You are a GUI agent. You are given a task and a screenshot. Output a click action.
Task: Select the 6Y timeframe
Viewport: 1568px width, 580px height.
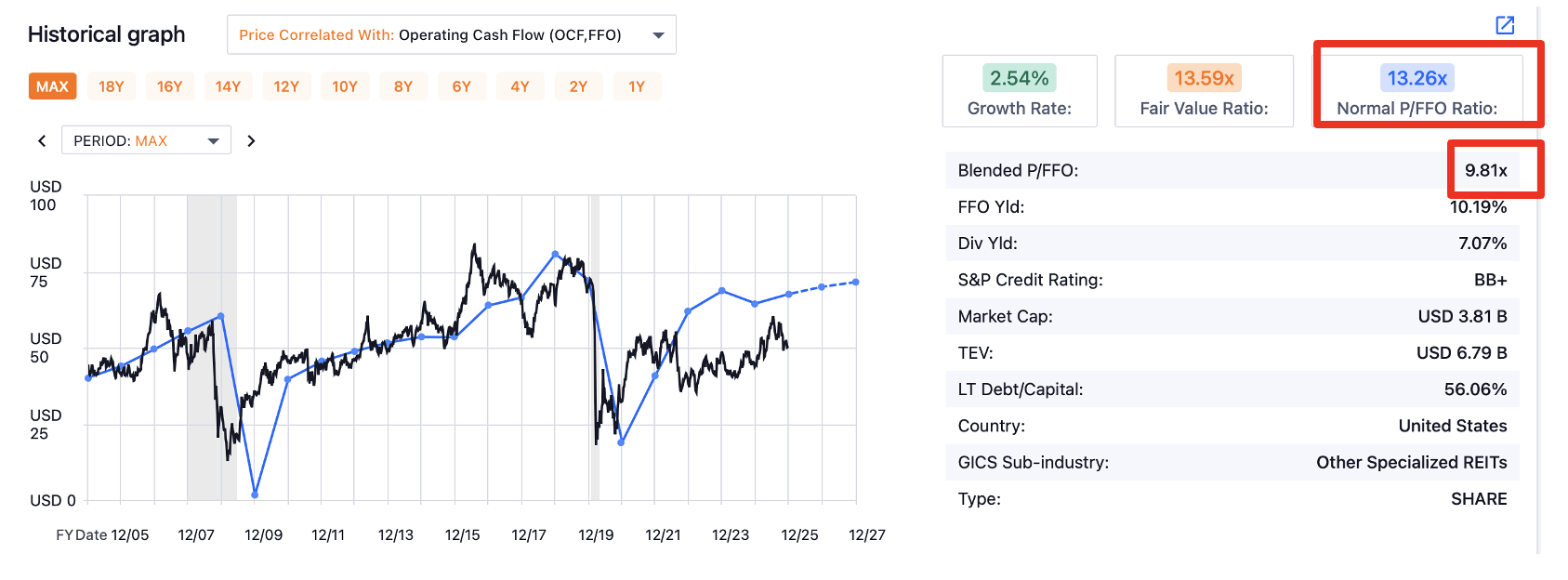[462, 86]
